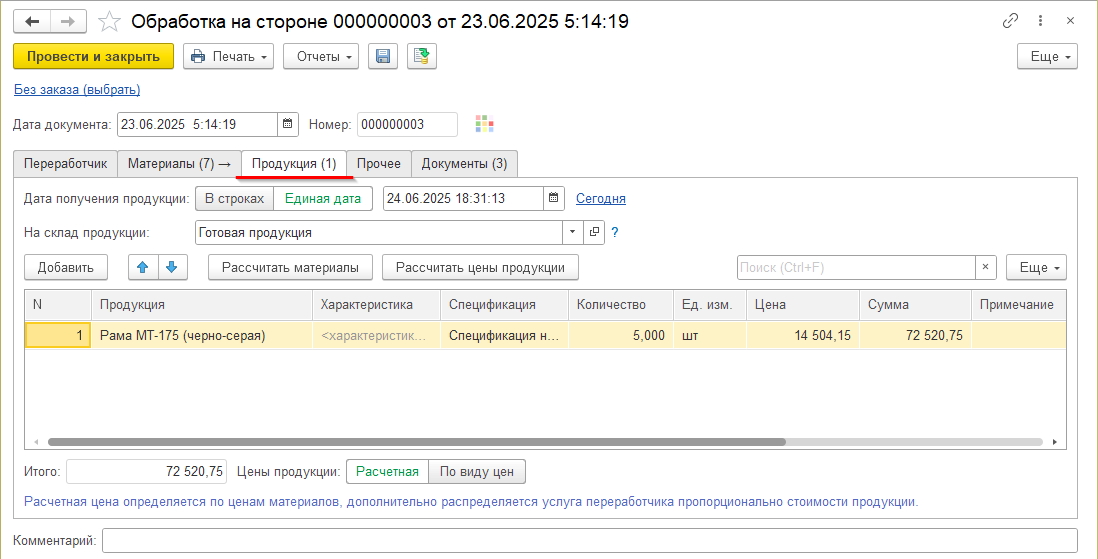Viewport: 1098px width, 559px height.
Task: Click the Готовая продукция warehouse field
Action: [x=379, y=232]
